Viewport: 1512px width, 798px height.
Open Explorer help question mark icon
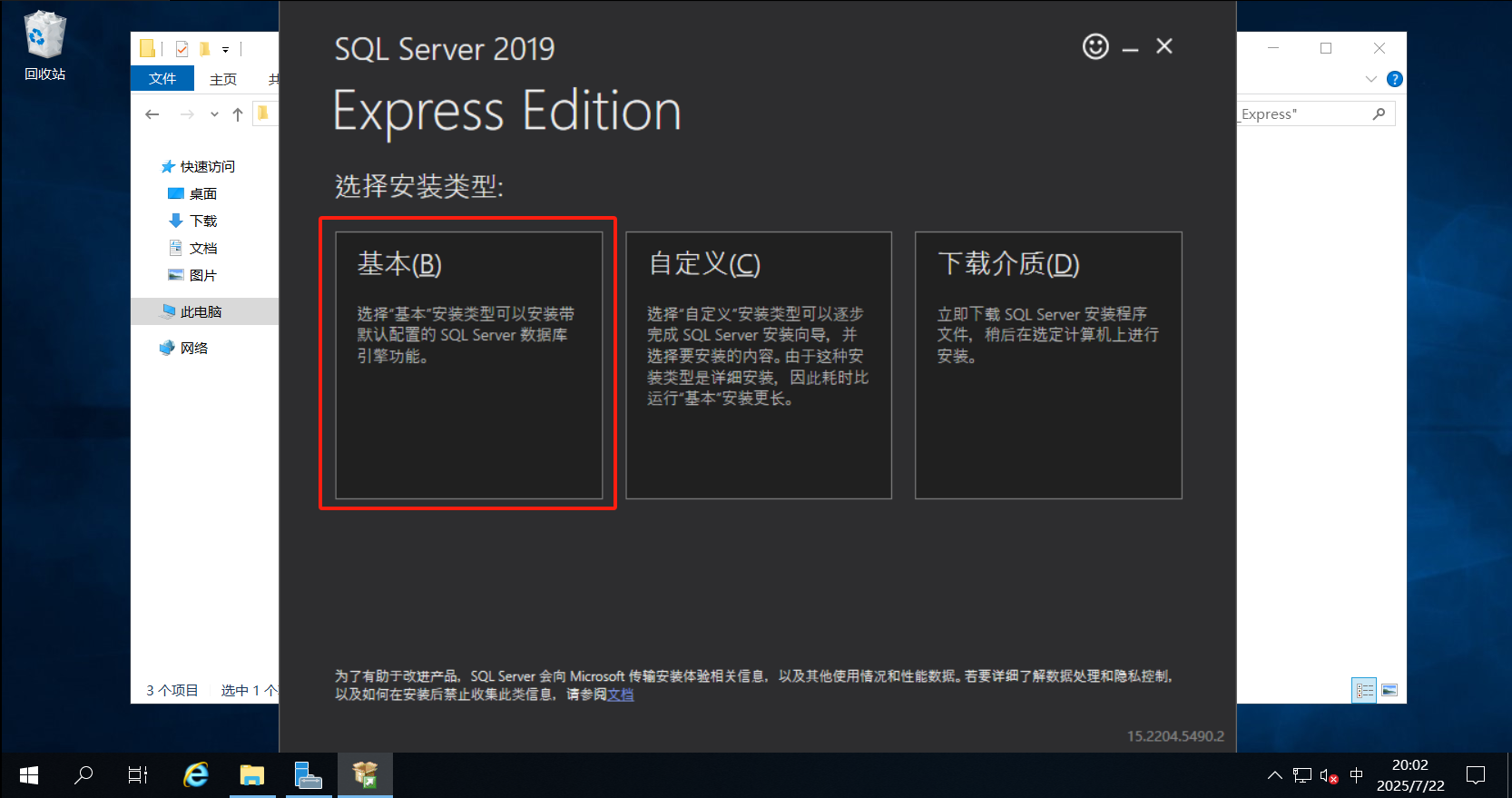(x=1395, y=79)
